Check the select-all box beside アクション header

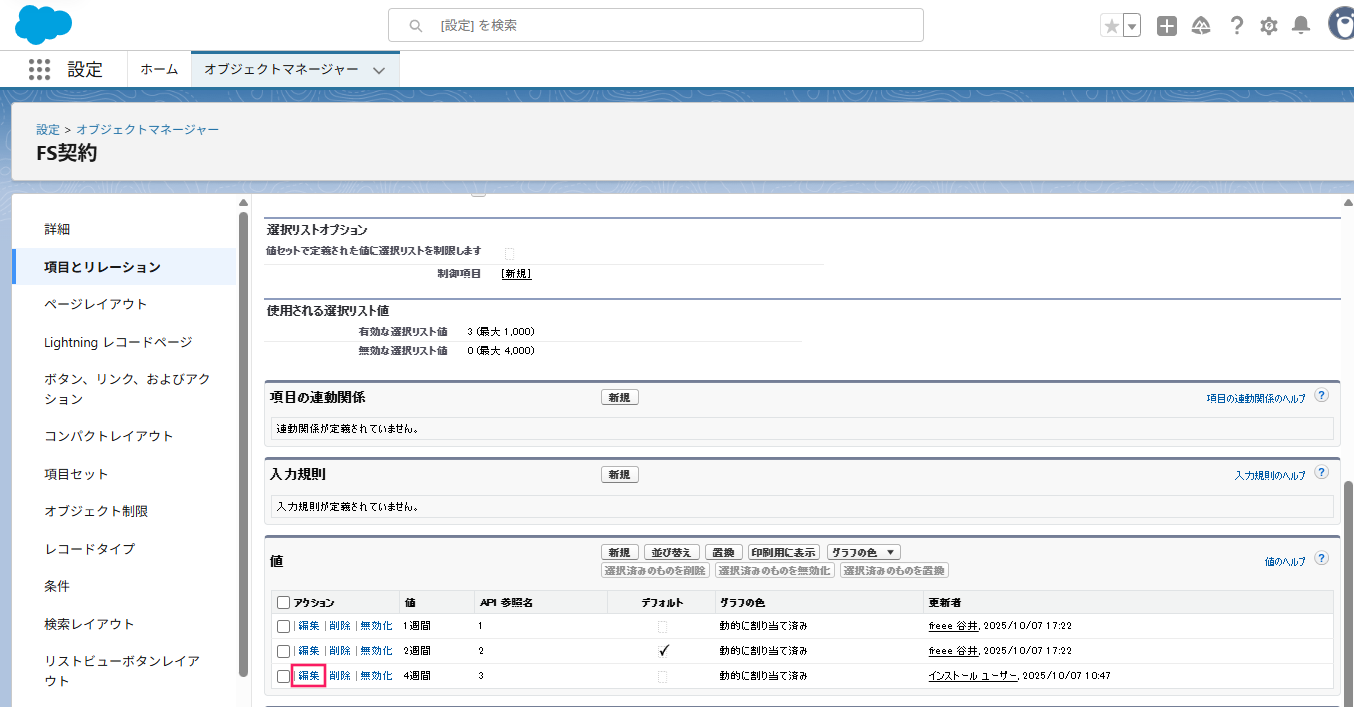click(284, 602)
